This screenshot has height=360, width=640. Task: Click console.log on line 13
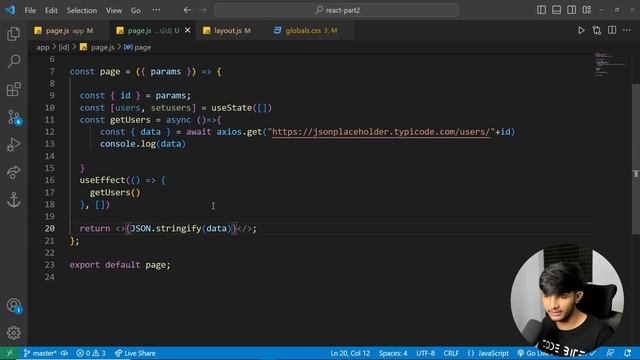pyautogui.click(x=128, y=144)
